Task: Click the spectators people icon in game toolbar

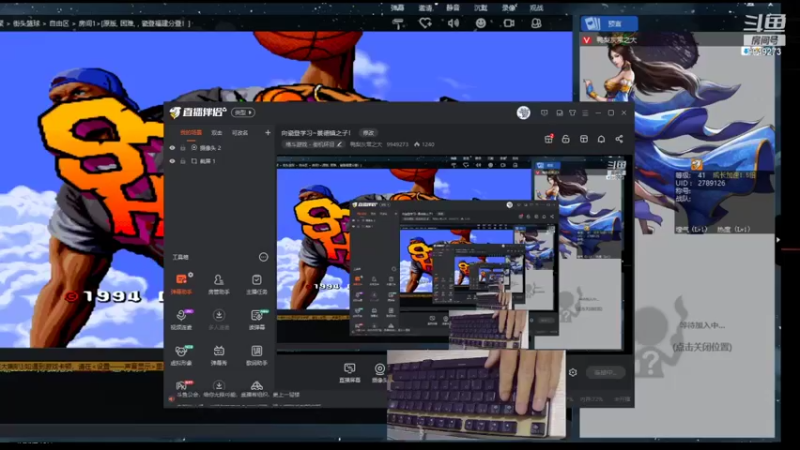Action: click(x=536, y=23)
